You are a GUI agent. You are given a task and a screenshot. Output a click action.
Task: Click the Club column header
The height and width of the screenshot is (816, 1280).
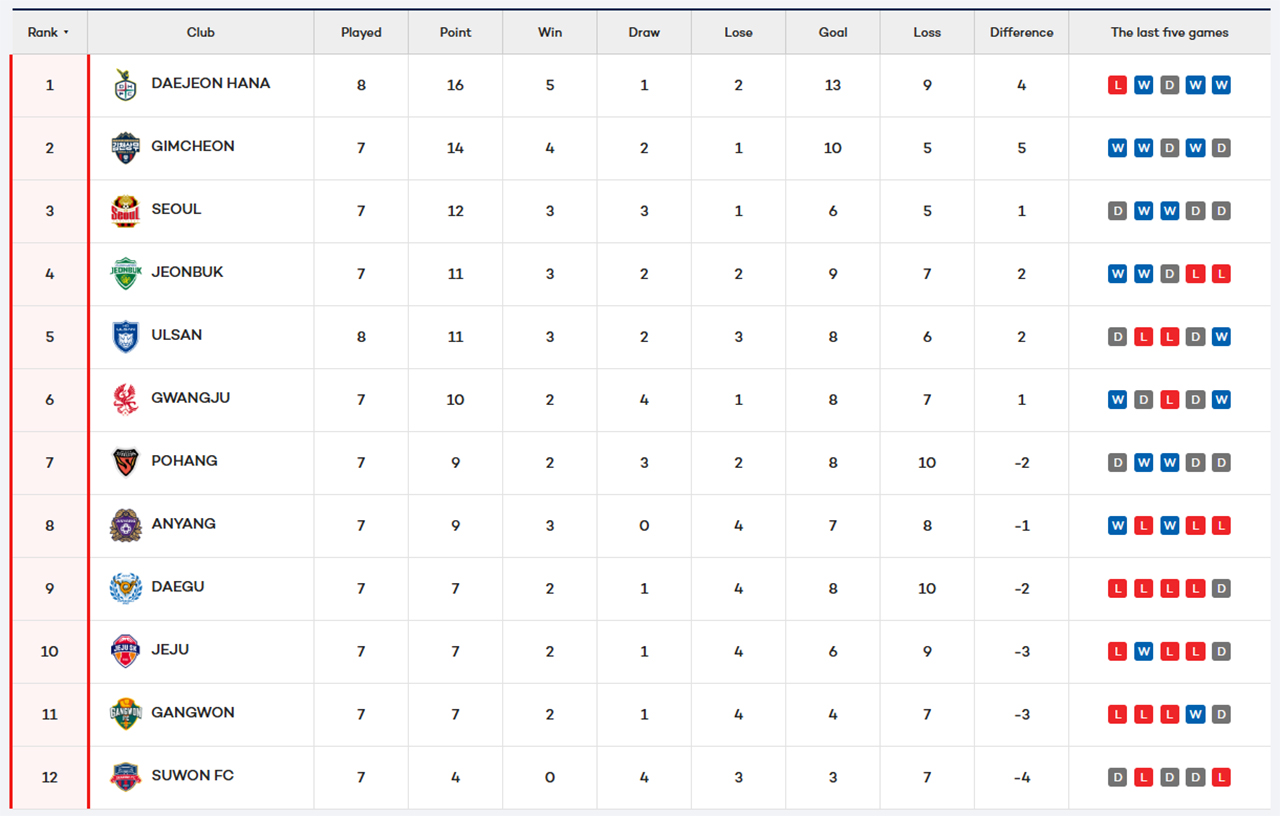(200, 32)
